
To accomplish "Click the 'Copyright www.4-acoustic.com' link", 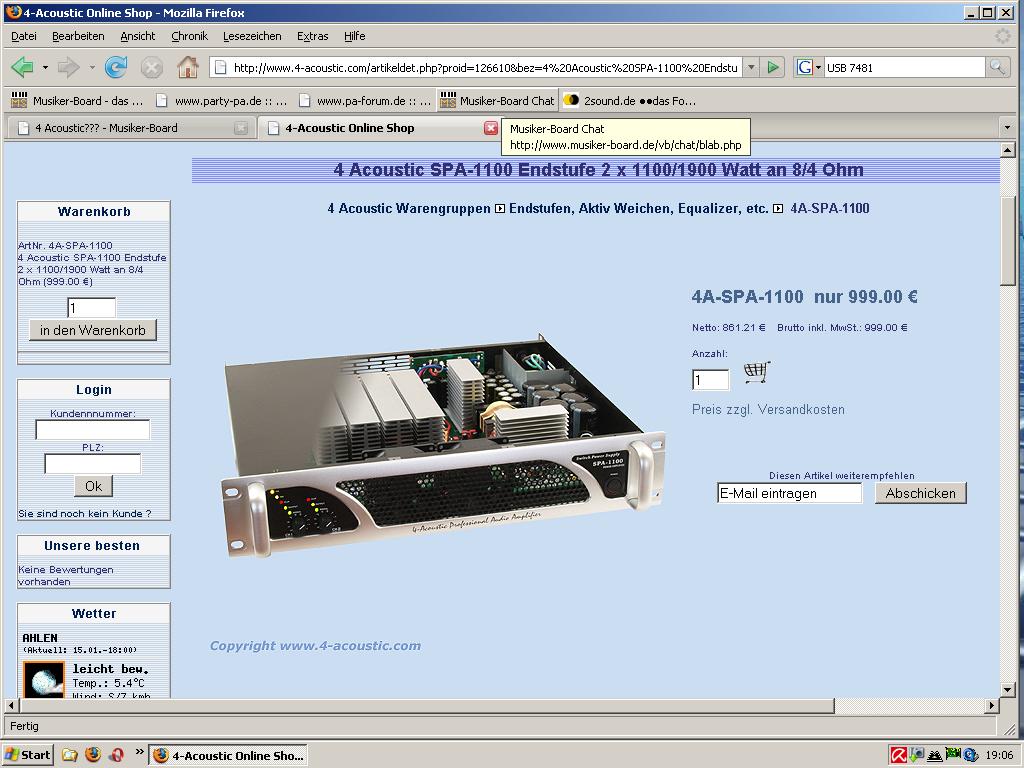I will (315, 645).
